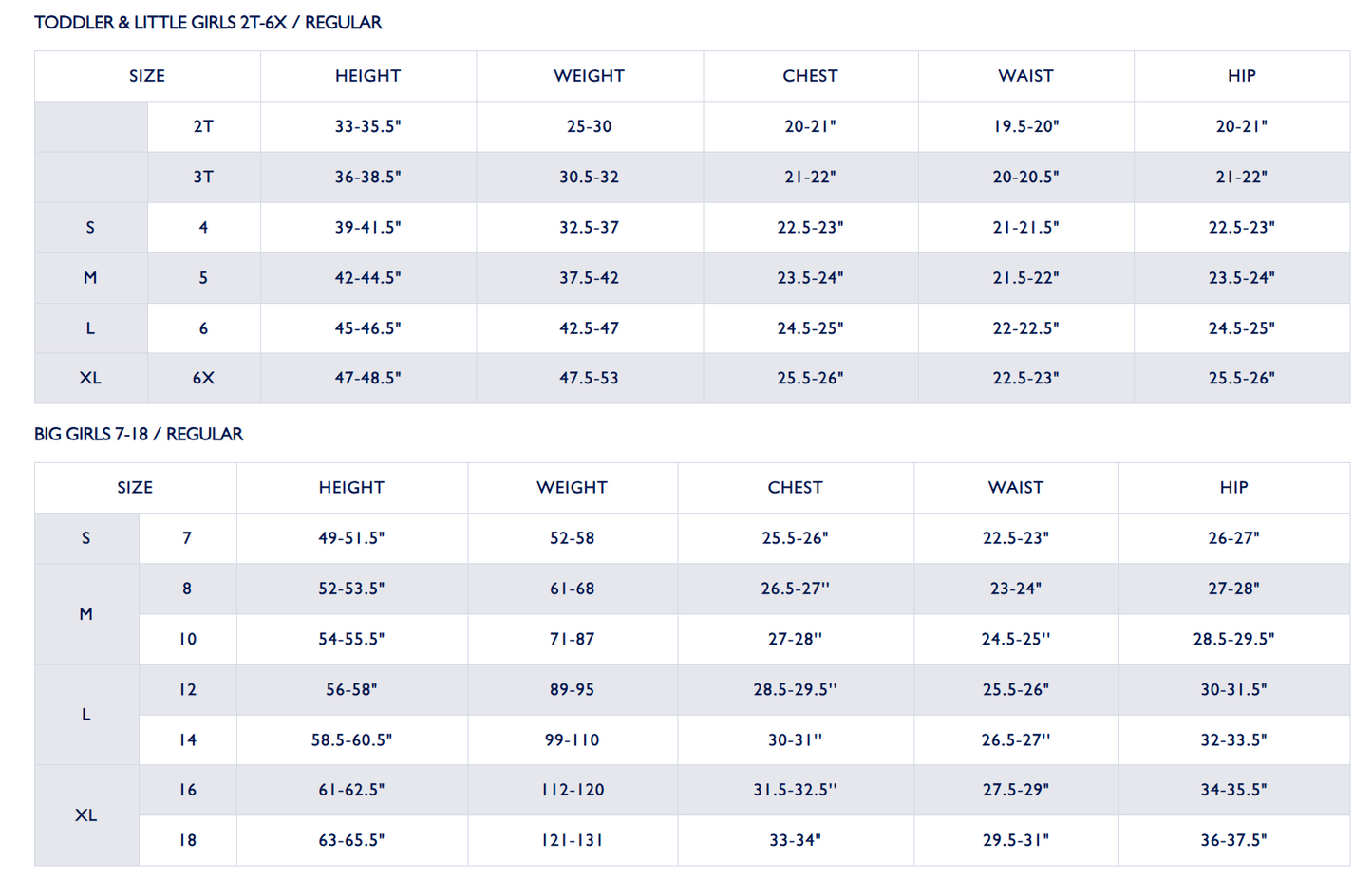
Task: Click the 6X size cell
Action: tap(203, 378)
